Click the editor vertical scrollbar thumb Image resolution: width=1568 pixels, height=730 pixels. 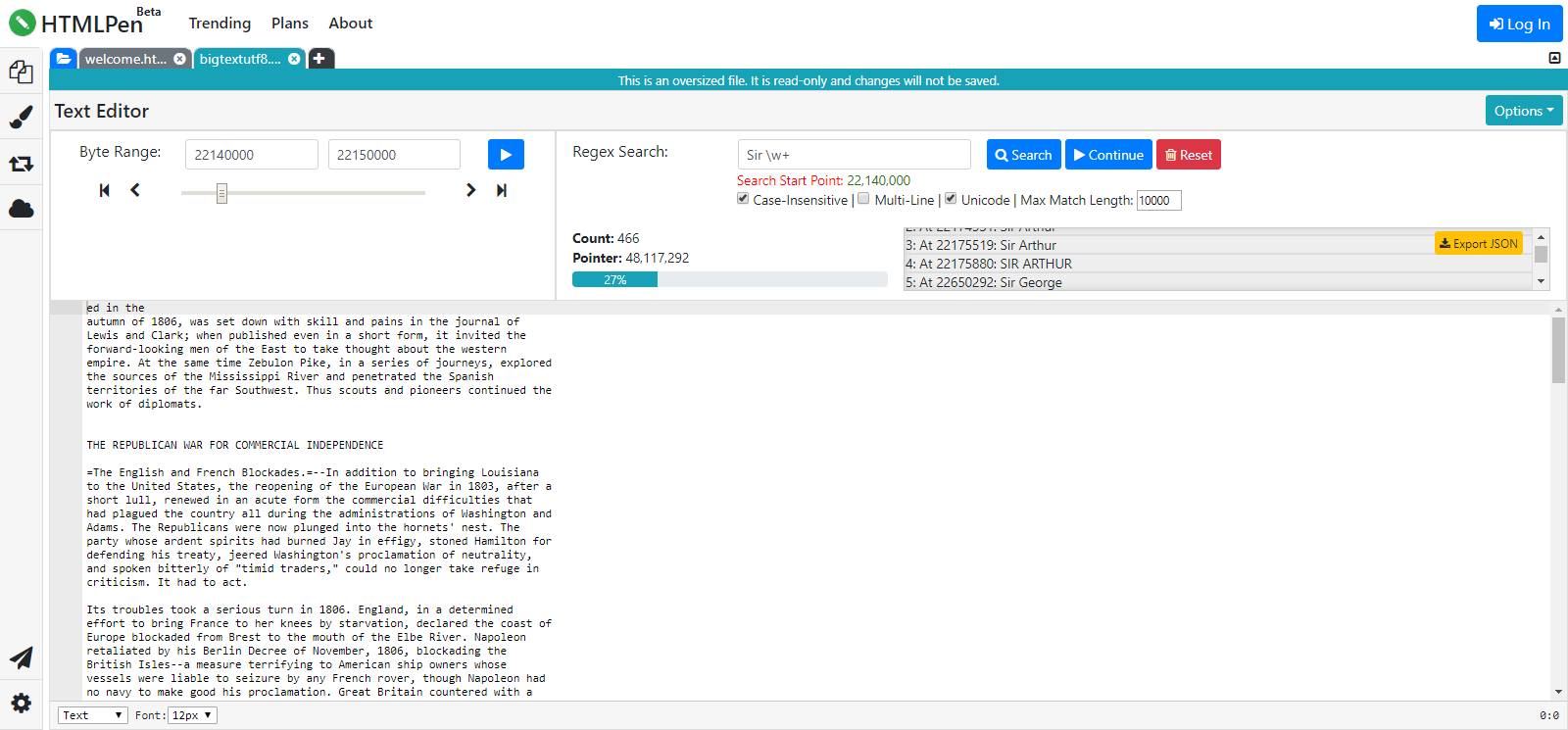point(1558,350)
